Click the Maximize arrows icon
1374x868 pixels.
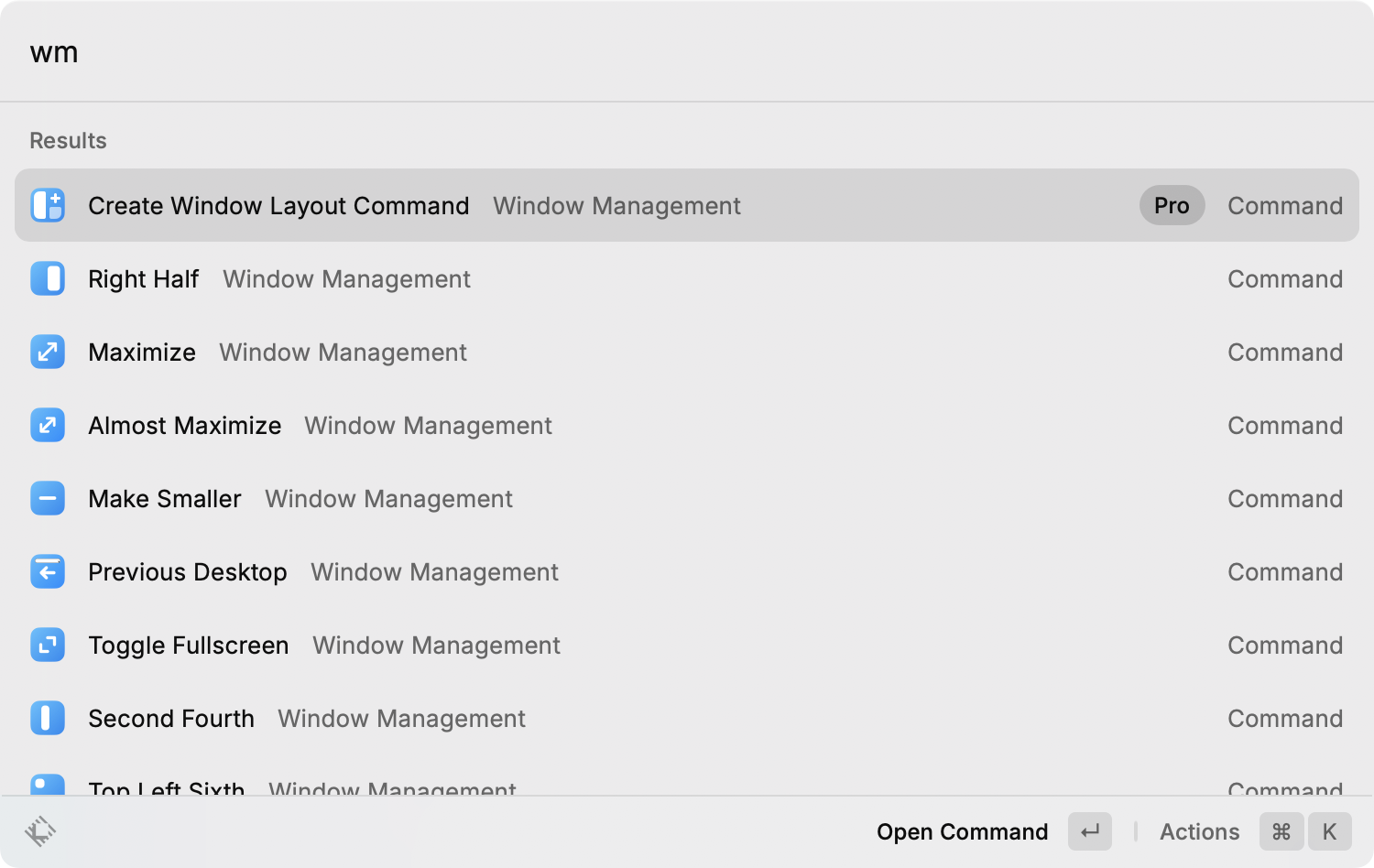[x=47, y=352]
